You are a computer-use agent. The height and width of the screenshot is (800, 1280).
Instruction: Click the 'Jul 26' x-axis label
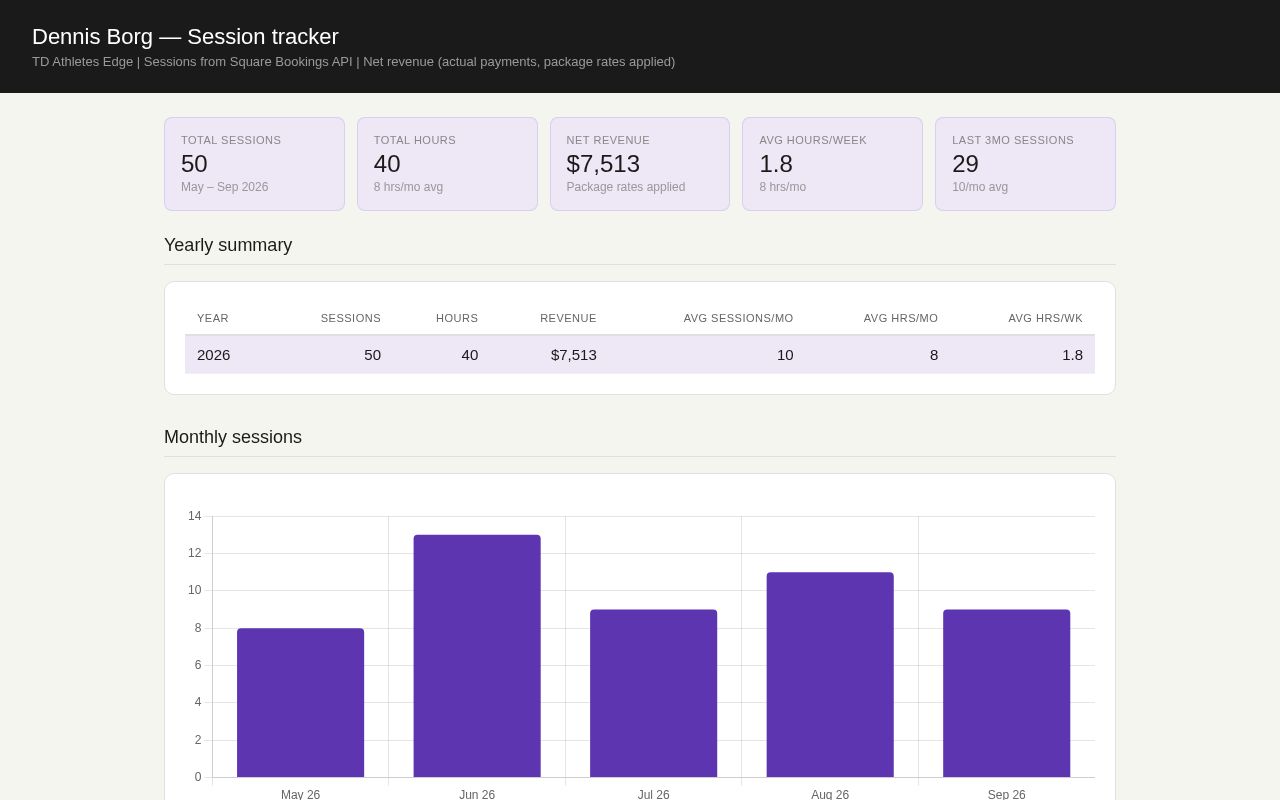coord(653,794)
